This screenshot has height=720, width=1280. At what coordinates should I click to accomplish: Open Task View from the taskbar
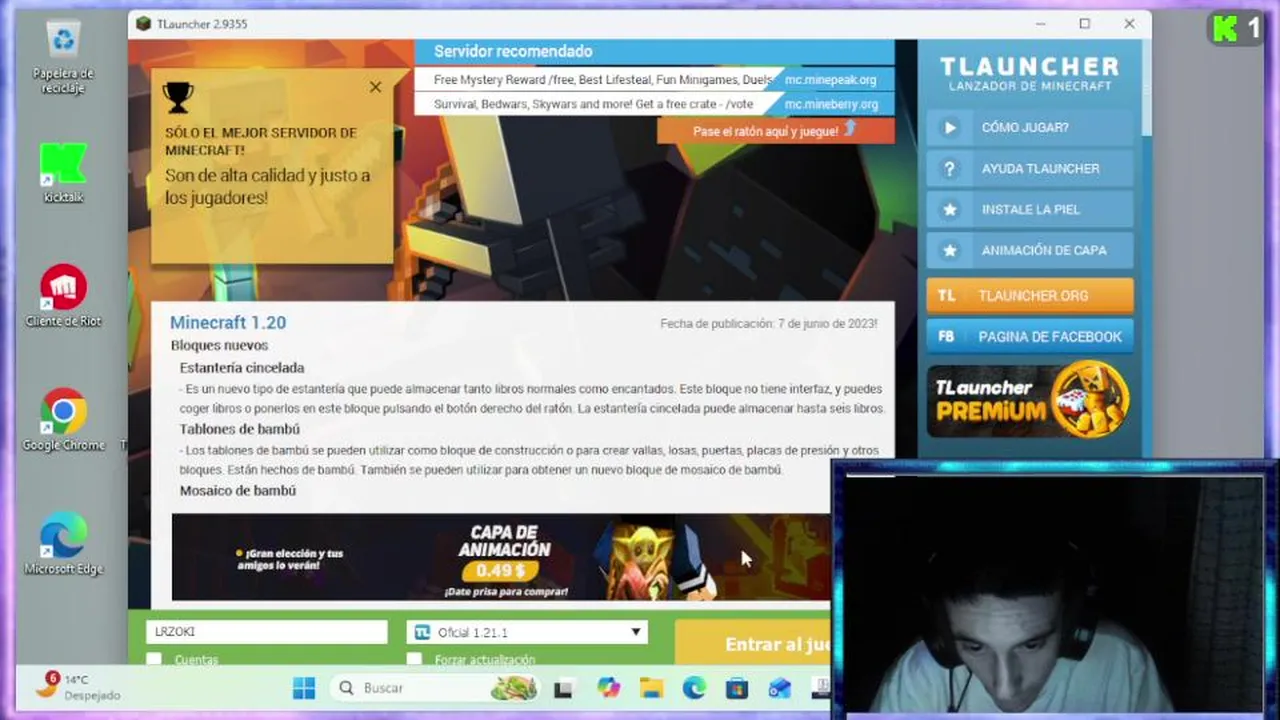pyautogui.click(x=564, y=688)
